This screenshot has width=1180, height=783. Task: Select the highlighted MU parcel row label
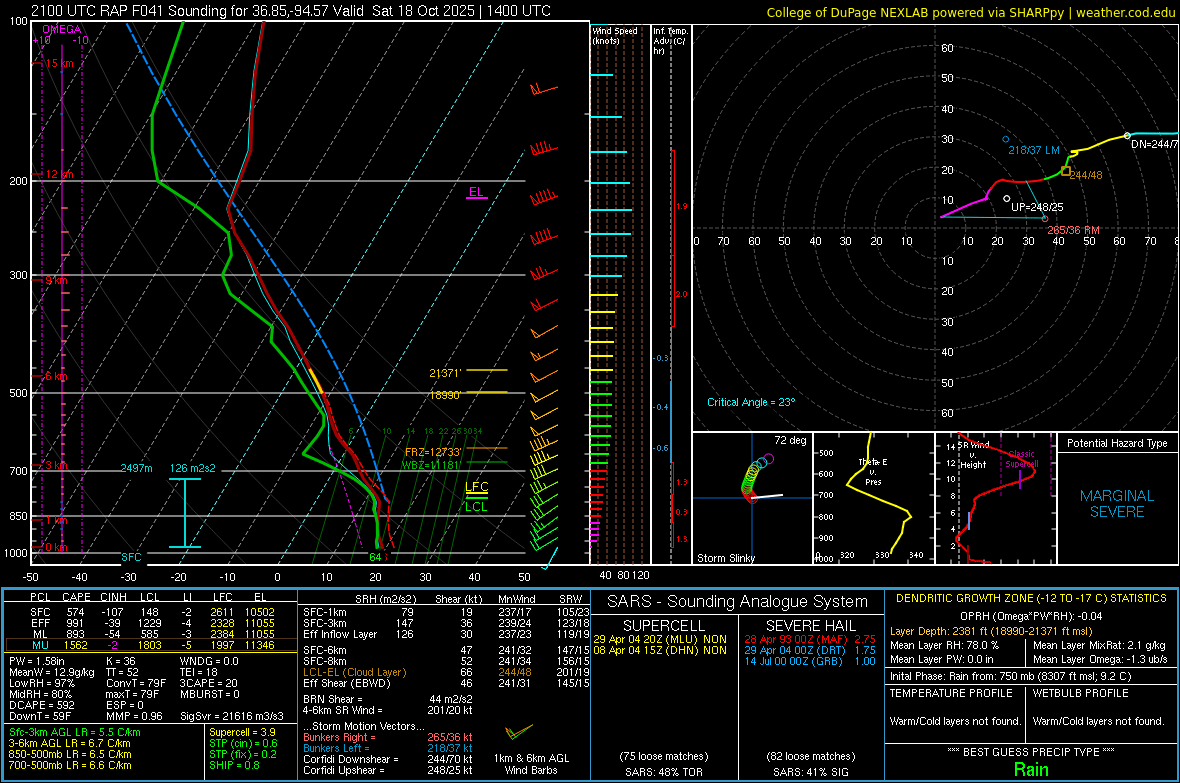(x=40, y=645)
